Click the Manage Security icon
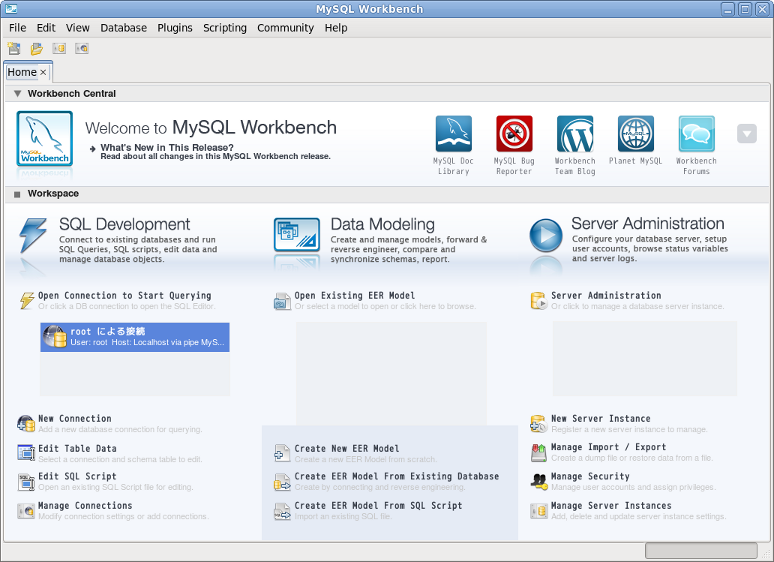Image resolution: width=774 pixels, height=562 pixels. [x=539, y=482]
